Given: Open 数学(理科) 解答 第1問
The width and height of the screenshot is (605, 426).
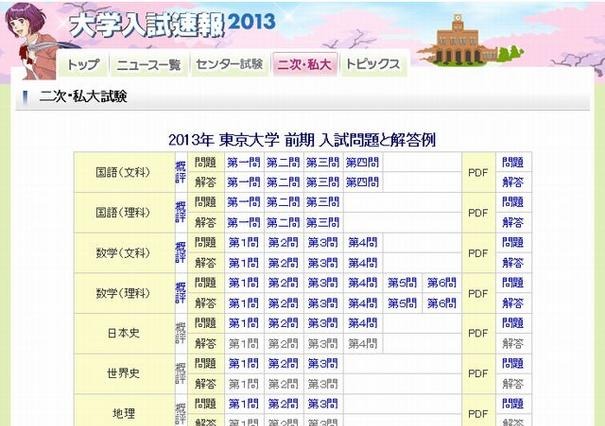Looking at the screenshot, I should [x=243, y=303].
